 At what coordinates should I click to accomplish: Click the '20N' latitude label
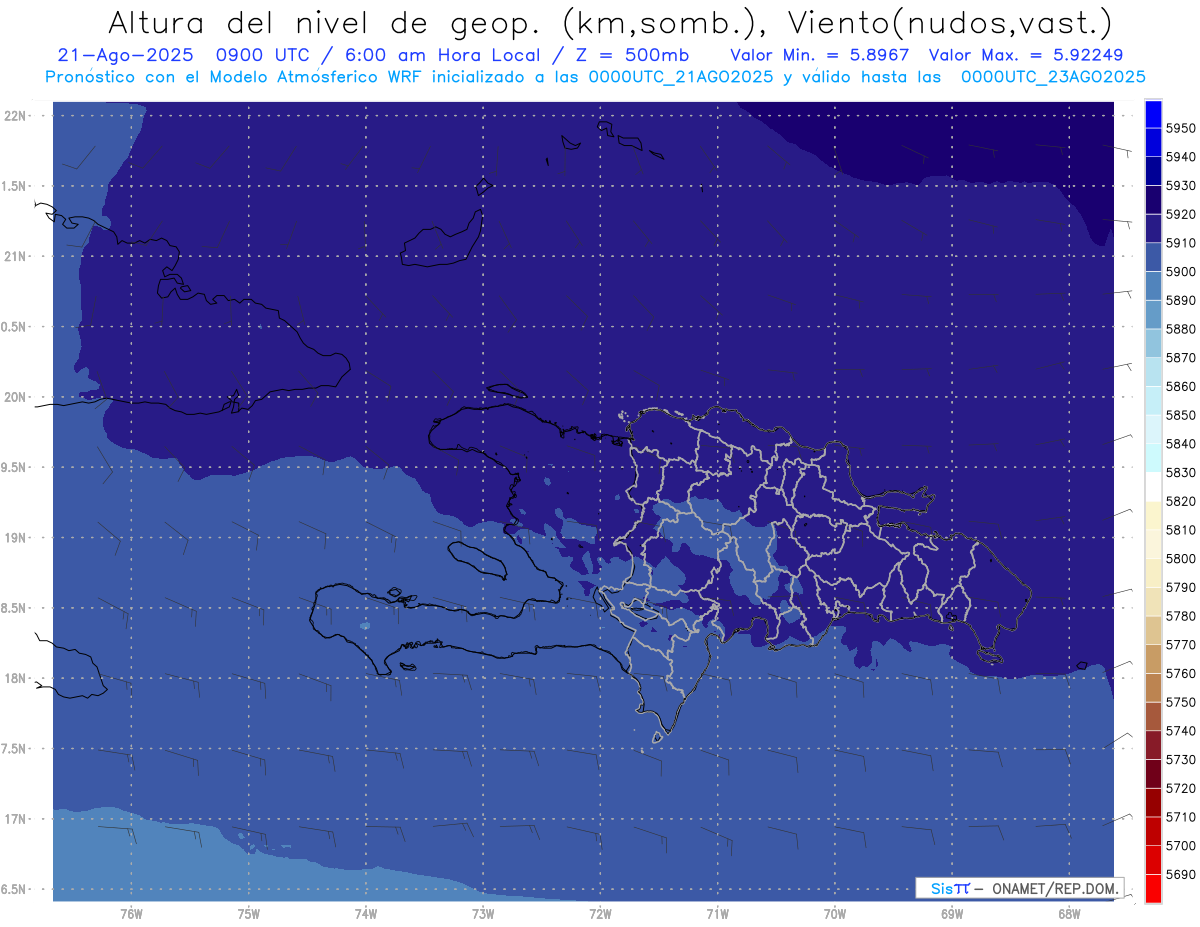[17, 397]
